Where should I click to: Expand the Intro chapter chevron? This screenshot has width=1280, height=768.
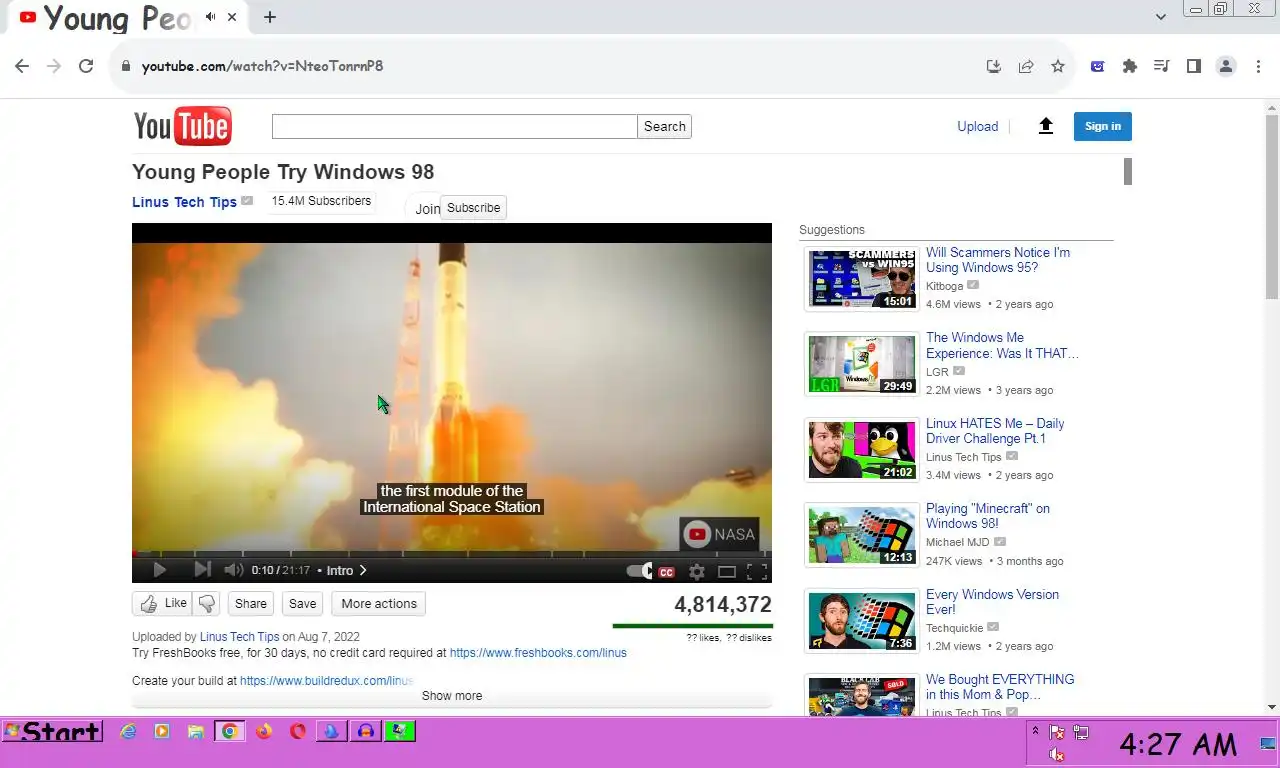coord(363,570)
